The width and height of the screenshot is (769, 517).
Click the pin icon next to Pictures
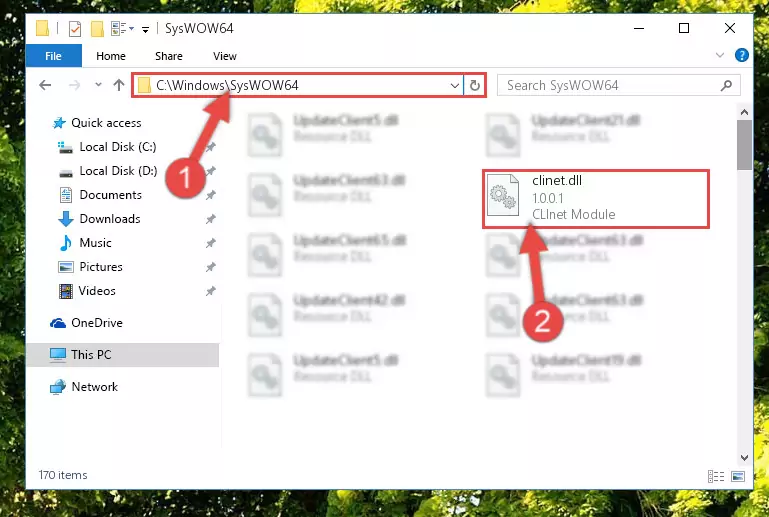tap(210, 267)
